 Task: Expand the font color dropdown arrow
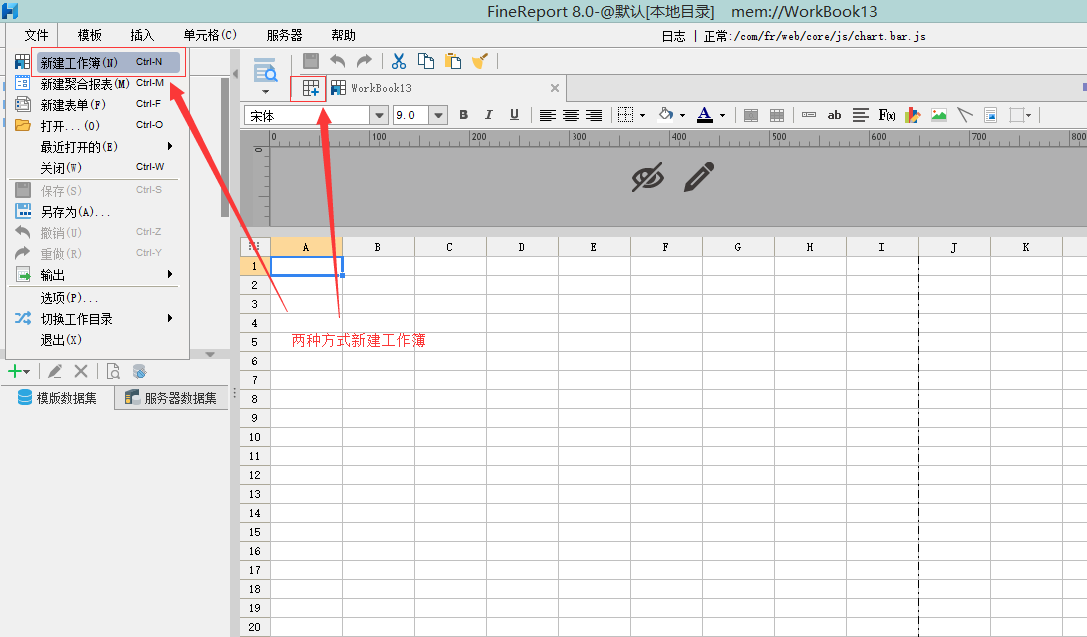tap(722, 116)
